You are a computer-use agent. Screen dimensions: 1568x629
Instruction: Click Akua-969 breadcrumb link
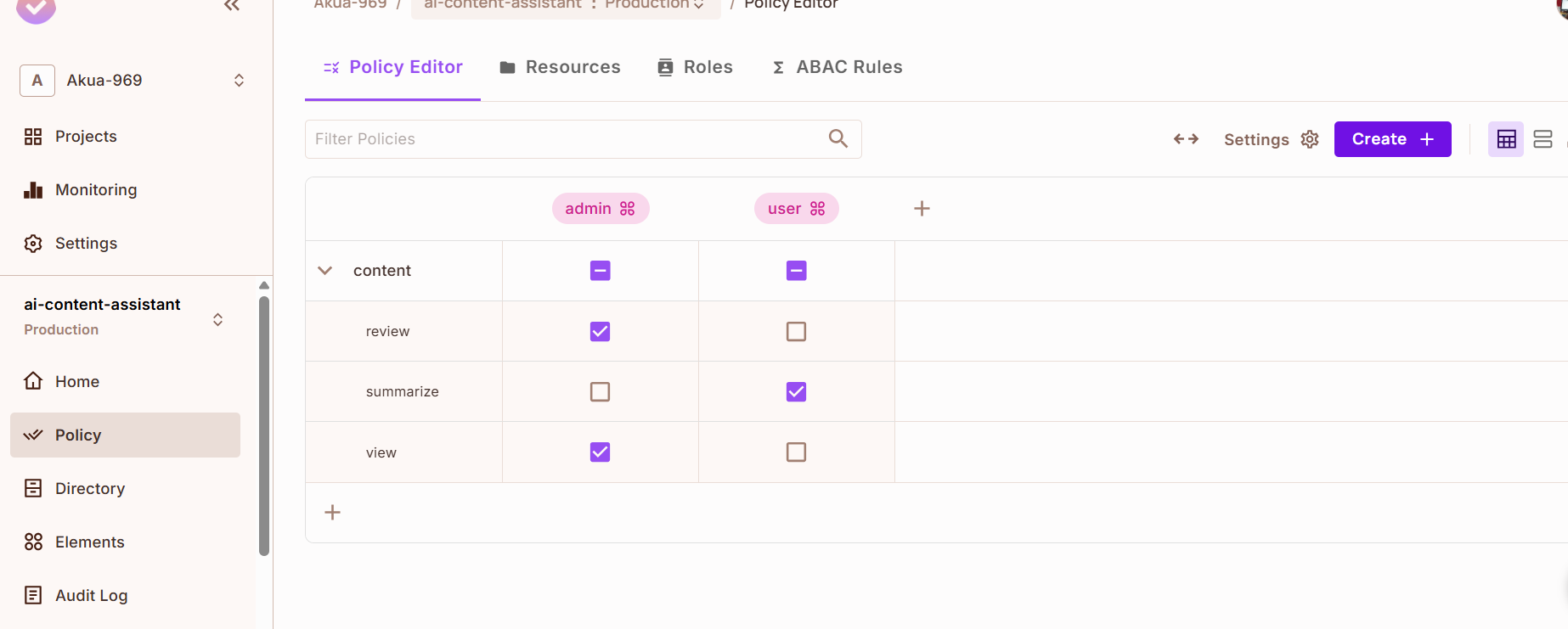350,5
